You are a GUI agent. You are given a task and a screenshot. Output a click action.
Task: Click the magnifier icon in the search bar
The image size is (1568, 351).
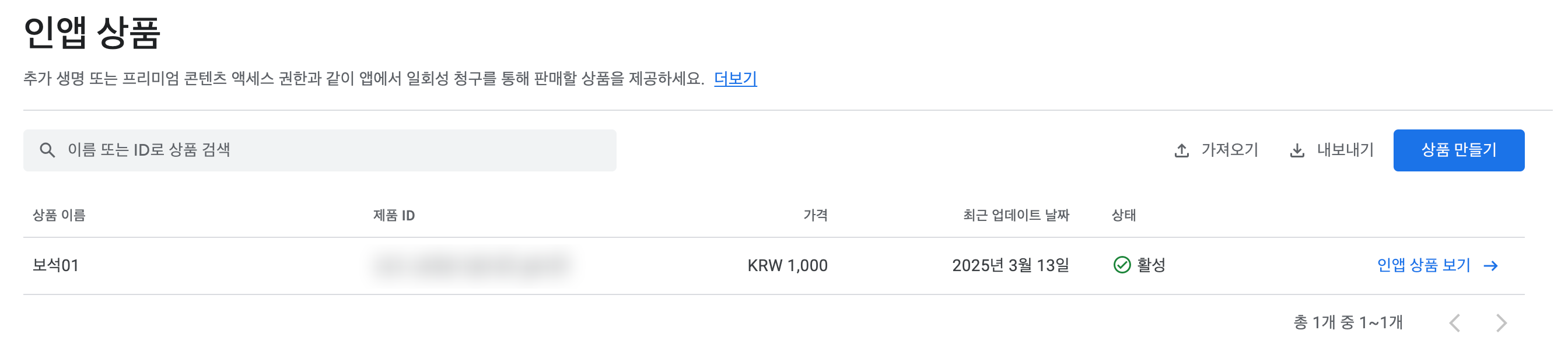click(48, 150)
